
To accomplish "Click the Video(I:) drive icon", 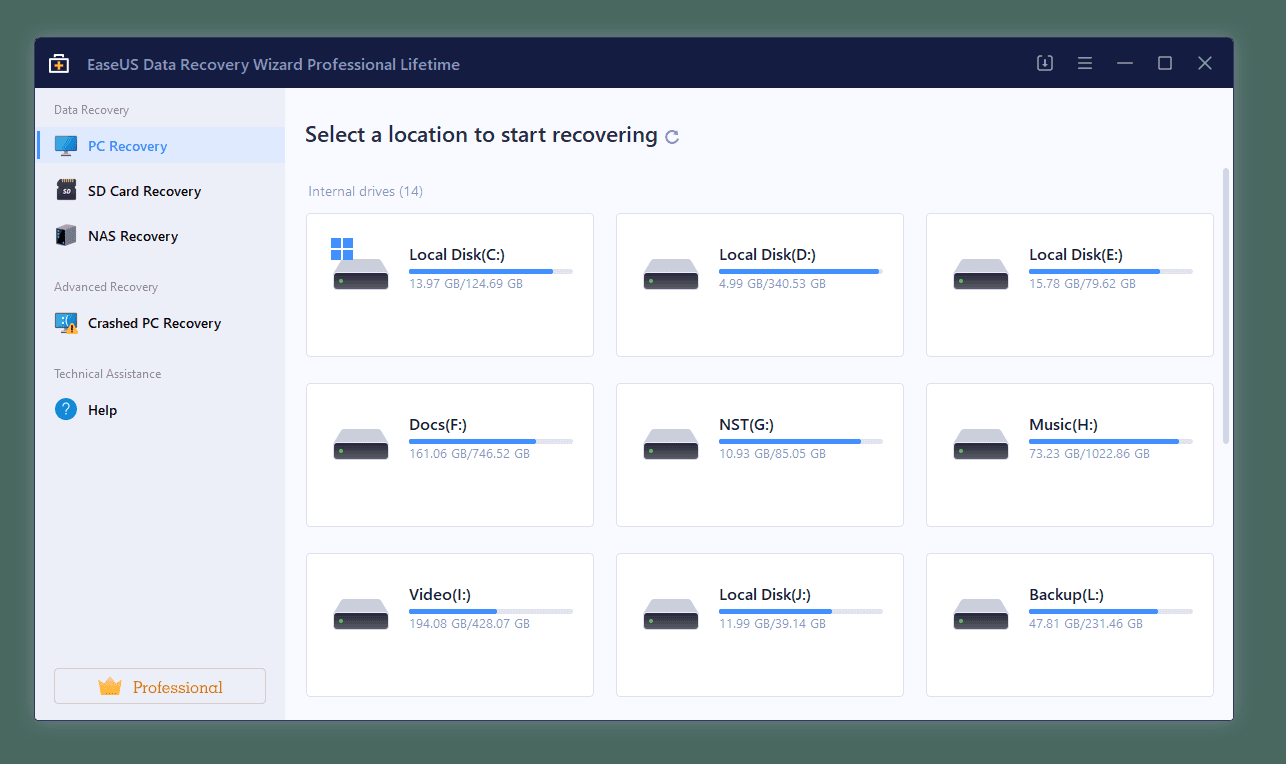I will (x=360, y=615).
